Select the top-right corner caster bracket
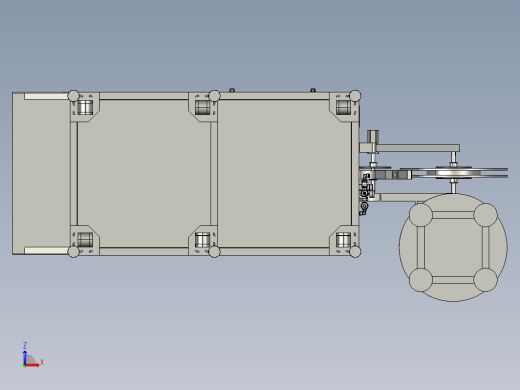This screenshot has height=390, width=520. point(344,107)
